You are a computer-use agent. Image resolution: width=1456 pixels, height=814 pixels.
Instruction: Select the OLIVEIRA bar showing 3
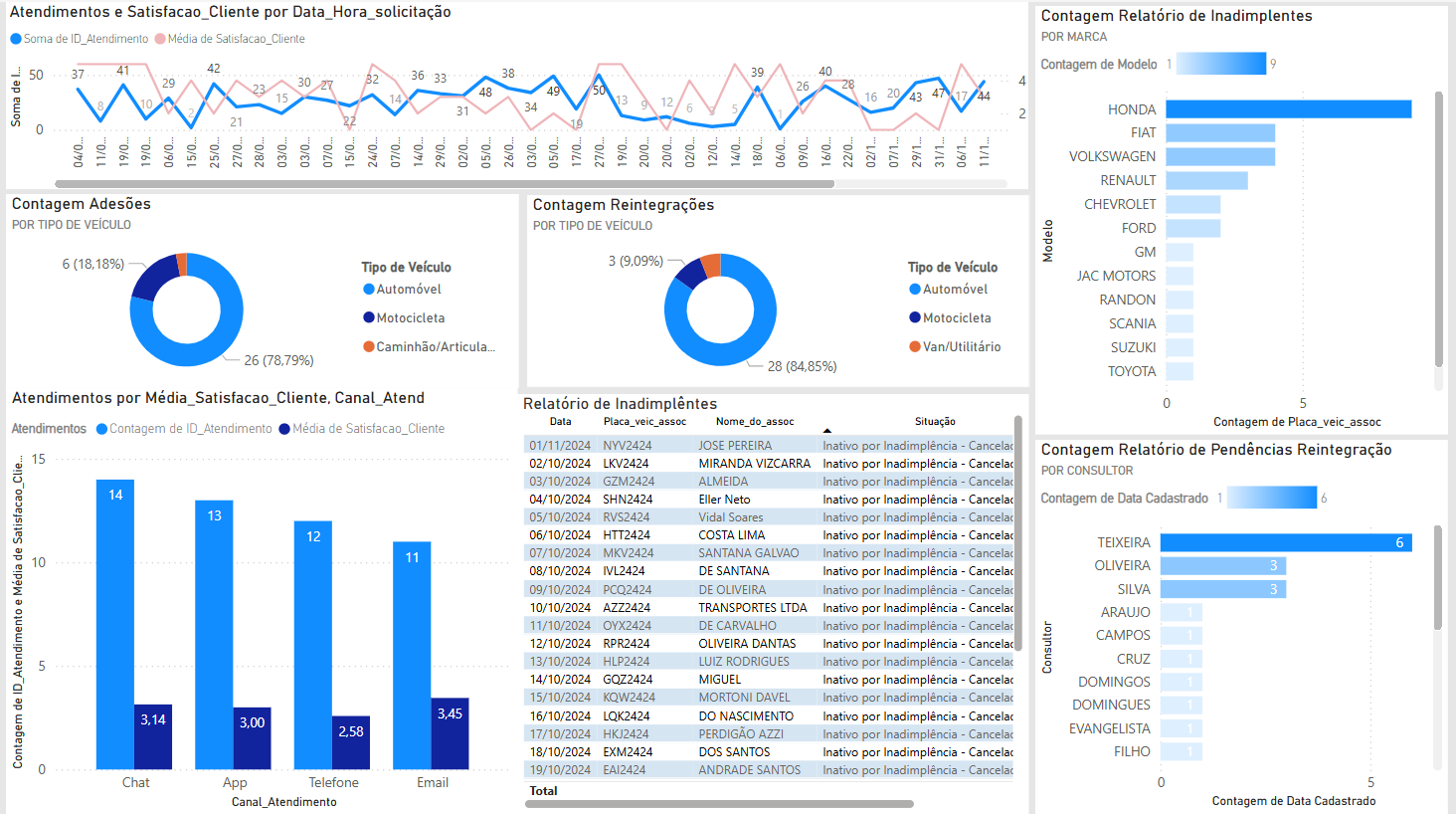click(x=1223, y=566)
